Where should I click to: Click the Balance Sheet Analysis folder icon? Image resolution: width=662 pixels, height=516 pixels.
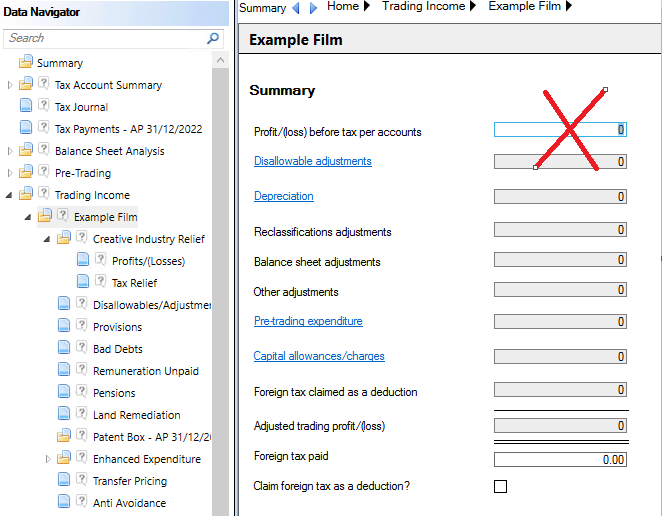25,149
